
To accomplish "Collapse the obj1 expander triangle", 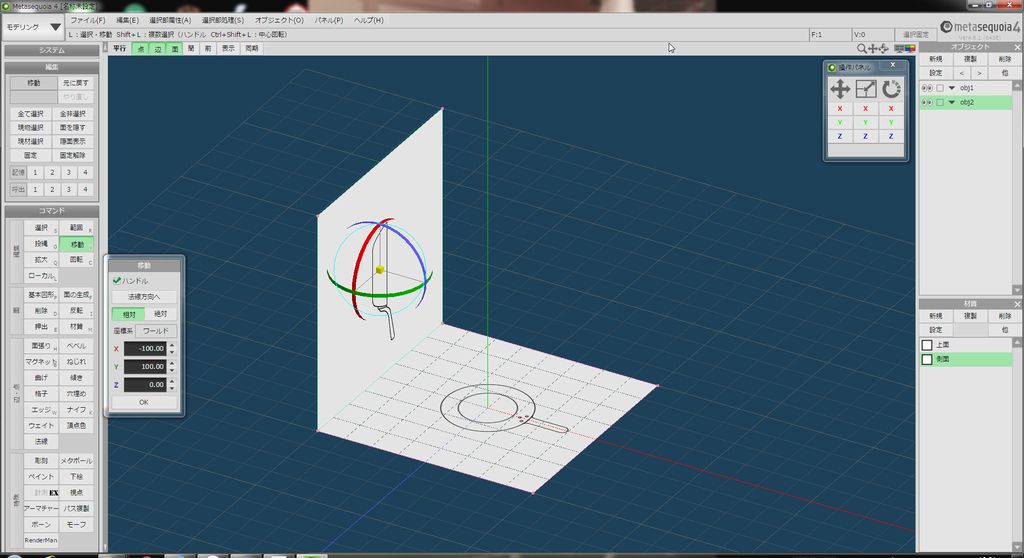I will coord(952,88).
